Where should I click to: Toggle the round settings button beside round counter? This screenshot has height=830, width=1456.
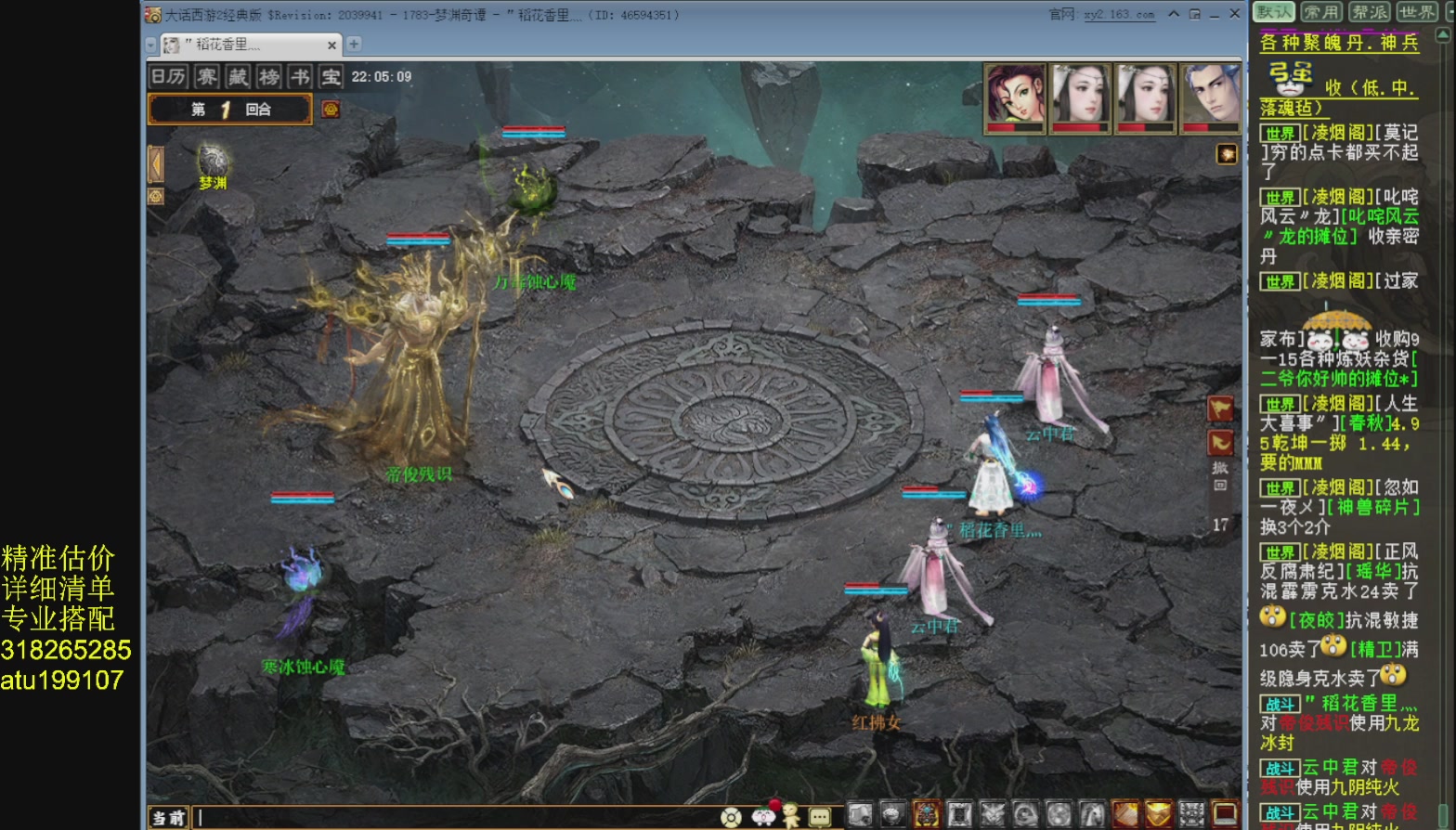331,110
